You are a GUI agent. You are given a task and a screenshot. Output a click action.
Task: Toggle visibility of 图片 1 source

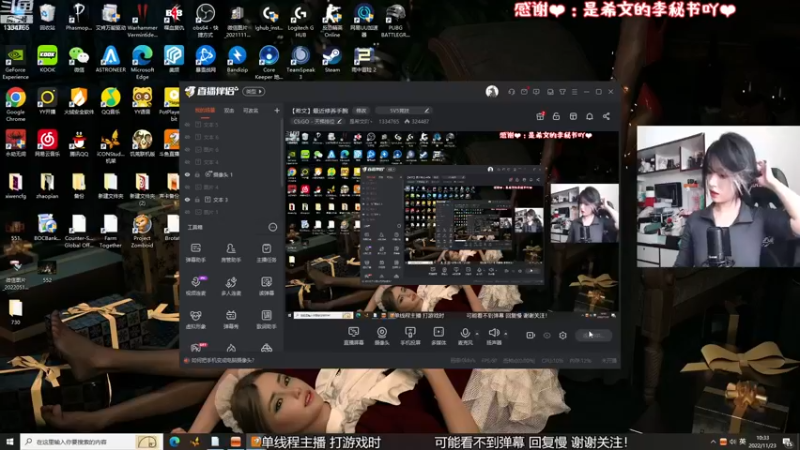pyautogui.click(x=187, y=212)
